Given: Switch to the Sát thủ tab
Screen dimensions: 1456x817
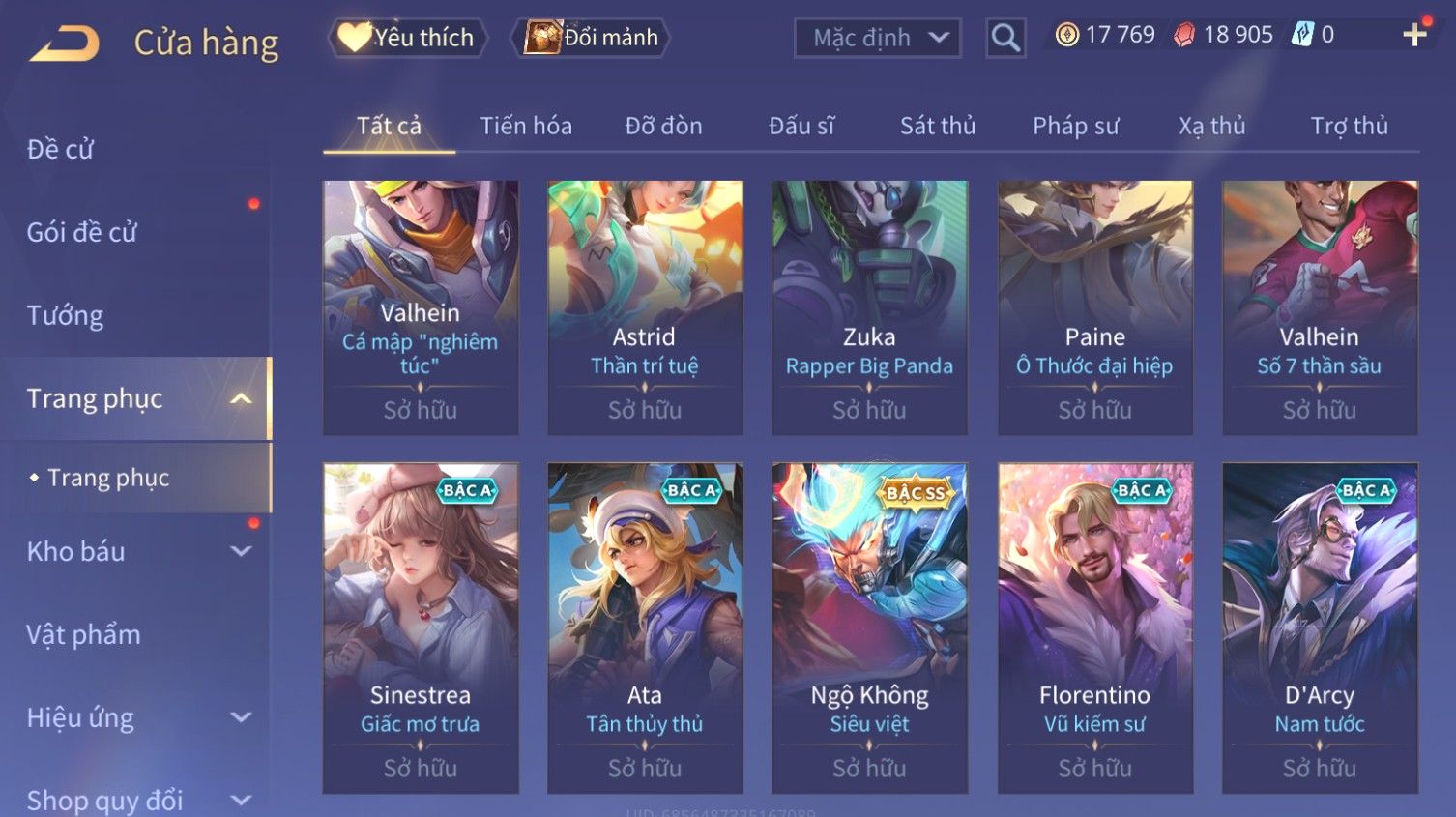Looking at the screenshot, I should (x=937, y=126).
